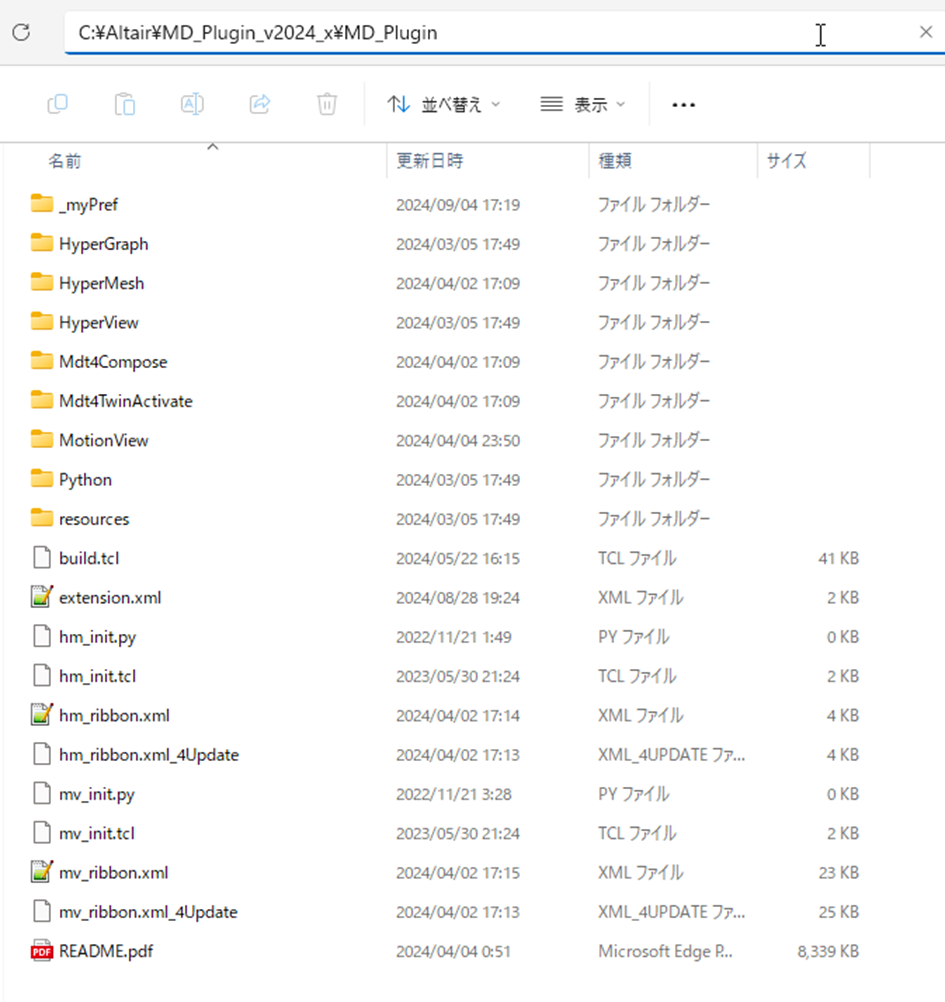Screen dimensions: 945x1002
Task: Select the README.pdf file name
Action: (x=106, y=952)
